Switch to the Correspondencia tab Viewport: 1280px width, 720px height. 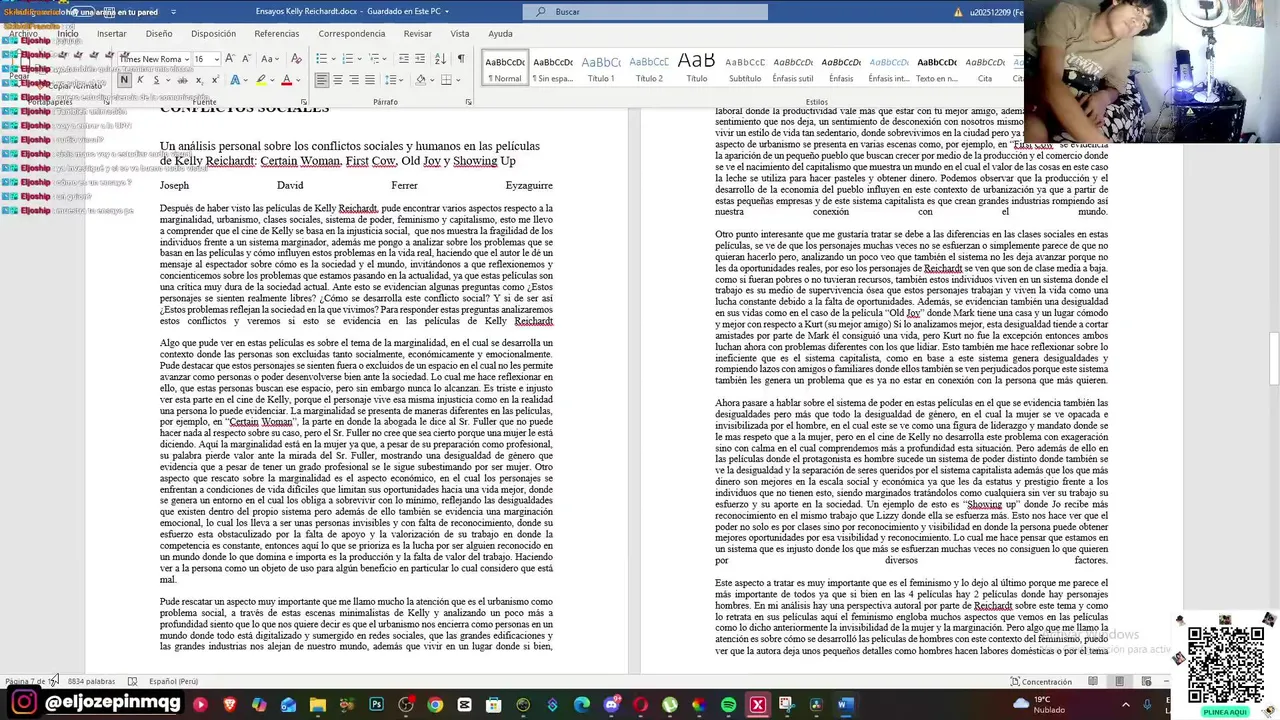(x=352, y=33)
